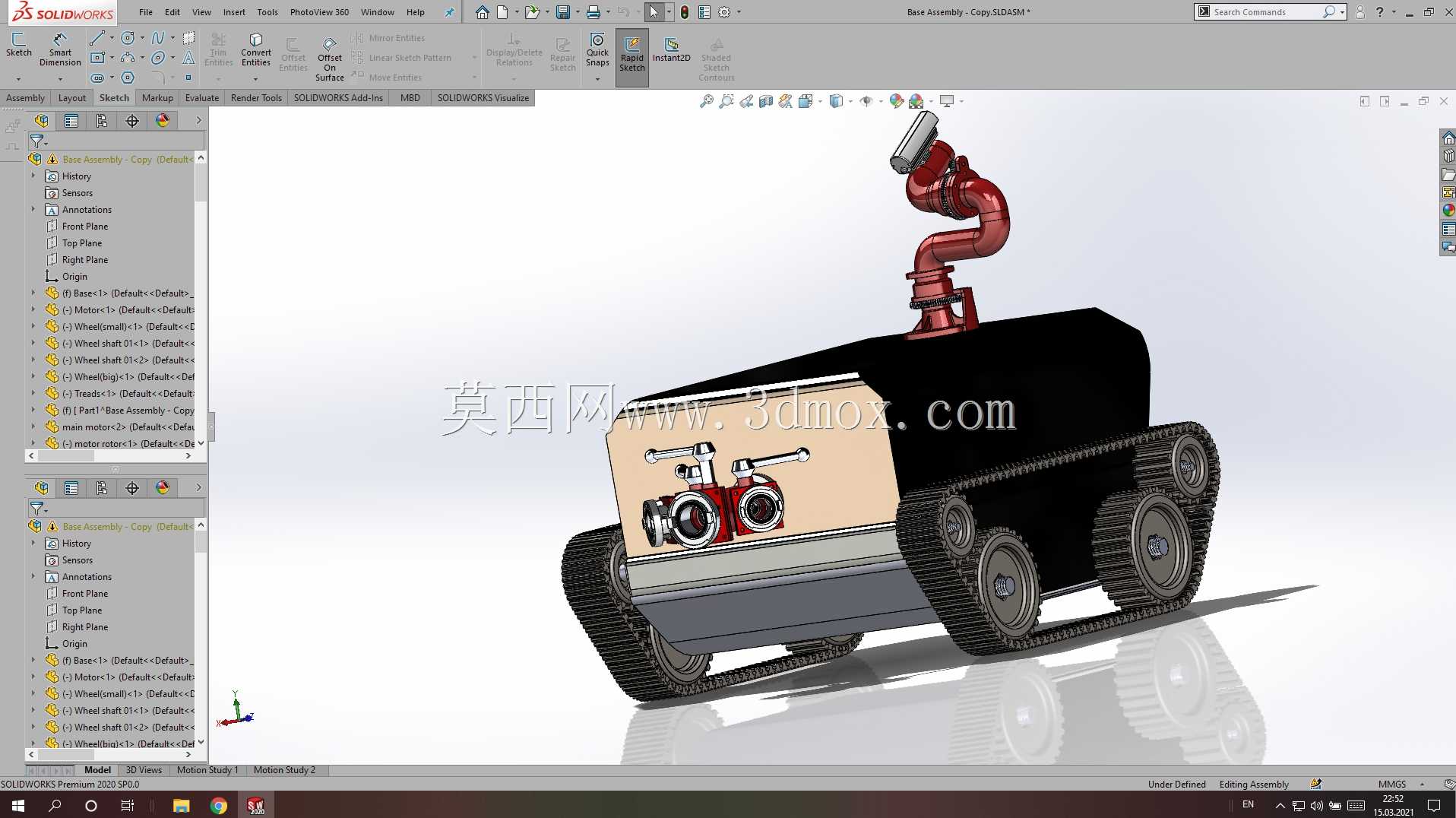Expand Motor<1> component in lower tree
The width and height of the screenshot is (1456, 818).
(33, 677)
